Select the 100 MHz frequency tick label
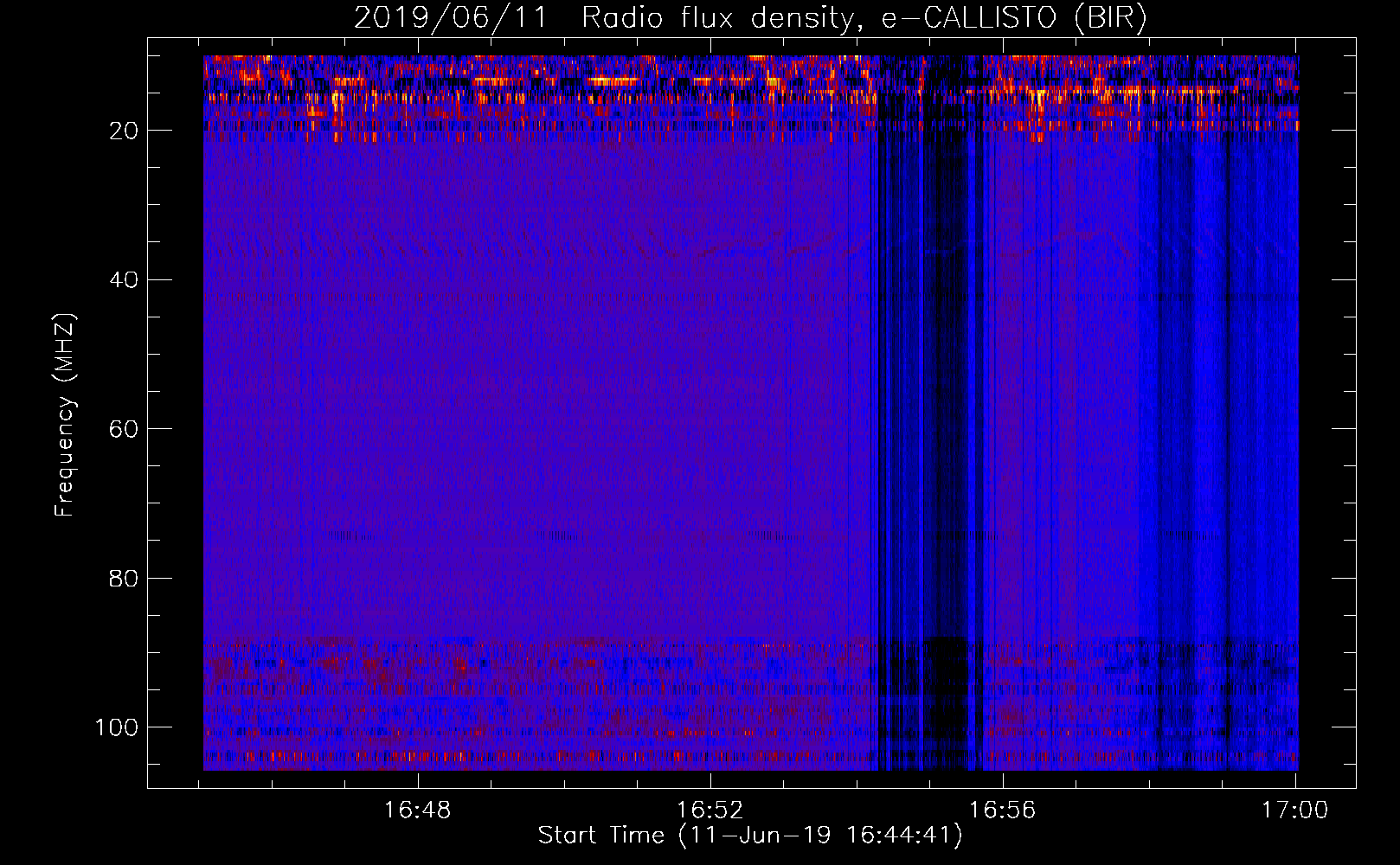Image resolution: width=1400 pixels, height=865 pixels. (x=116, y=727)
